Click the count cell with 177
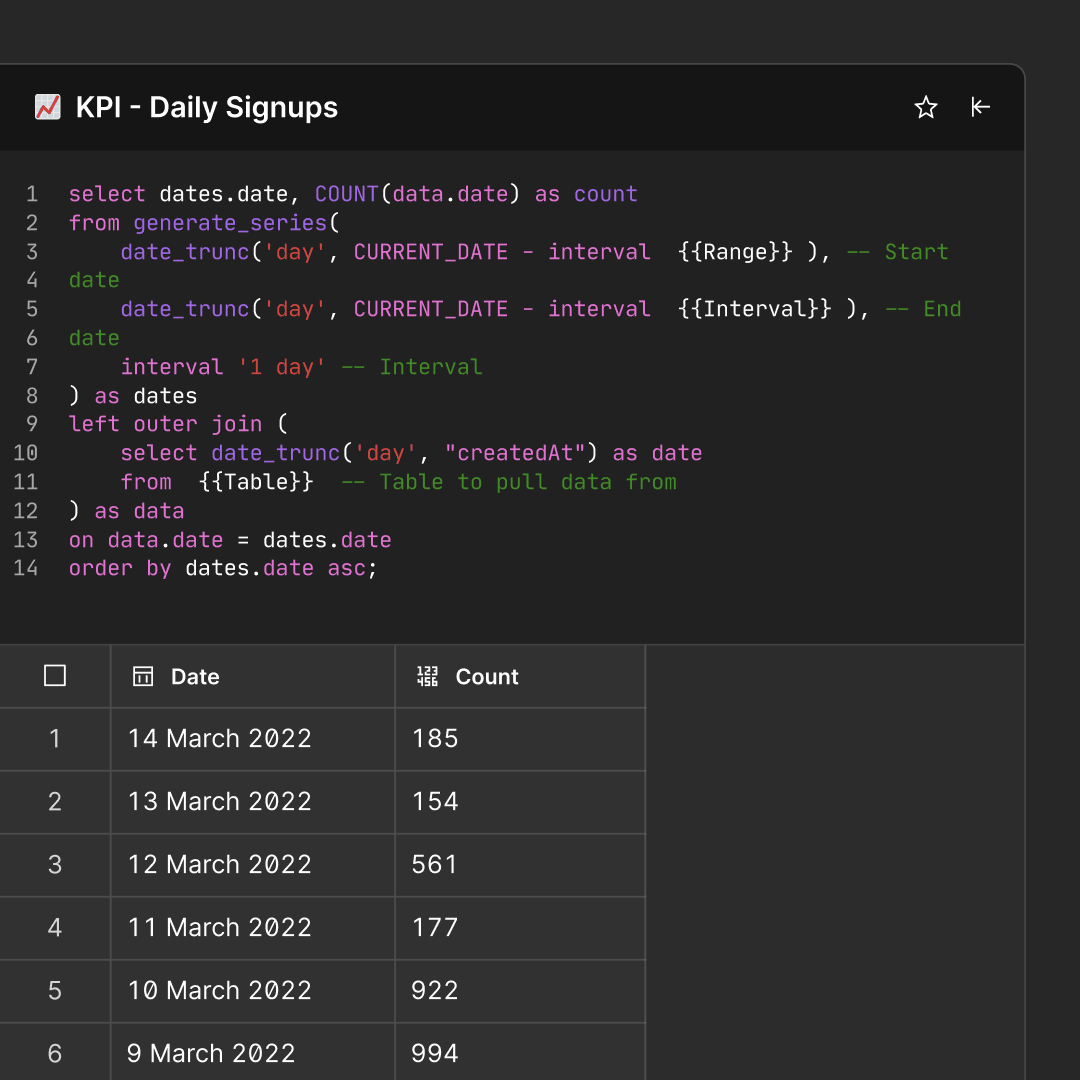The image size is (1080, 1080). pos(520,928)
